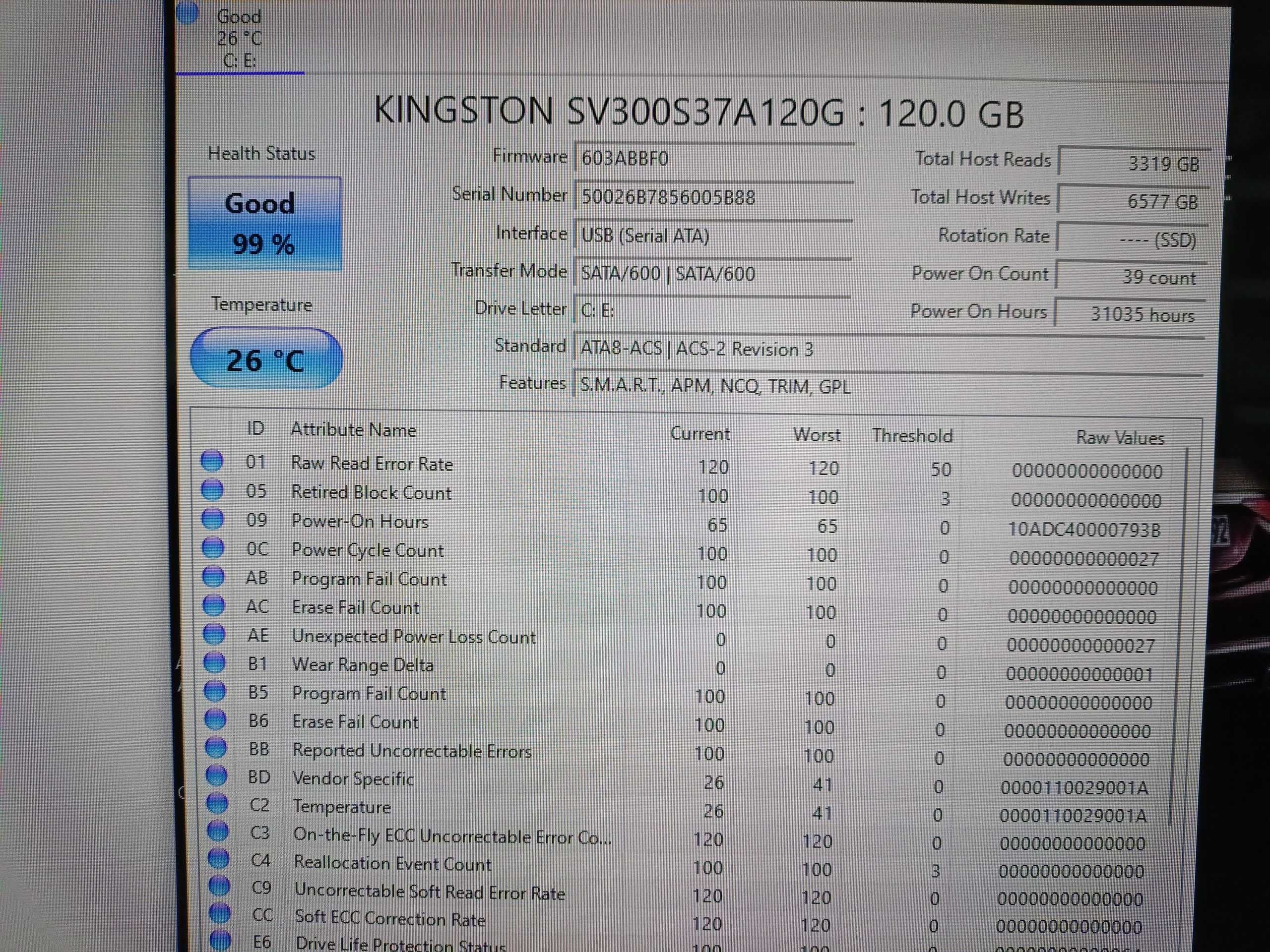Click status circle for B5 Program Fail Count
The height and width of the screenshot is (952, 1270).
(x=215, y=690)
